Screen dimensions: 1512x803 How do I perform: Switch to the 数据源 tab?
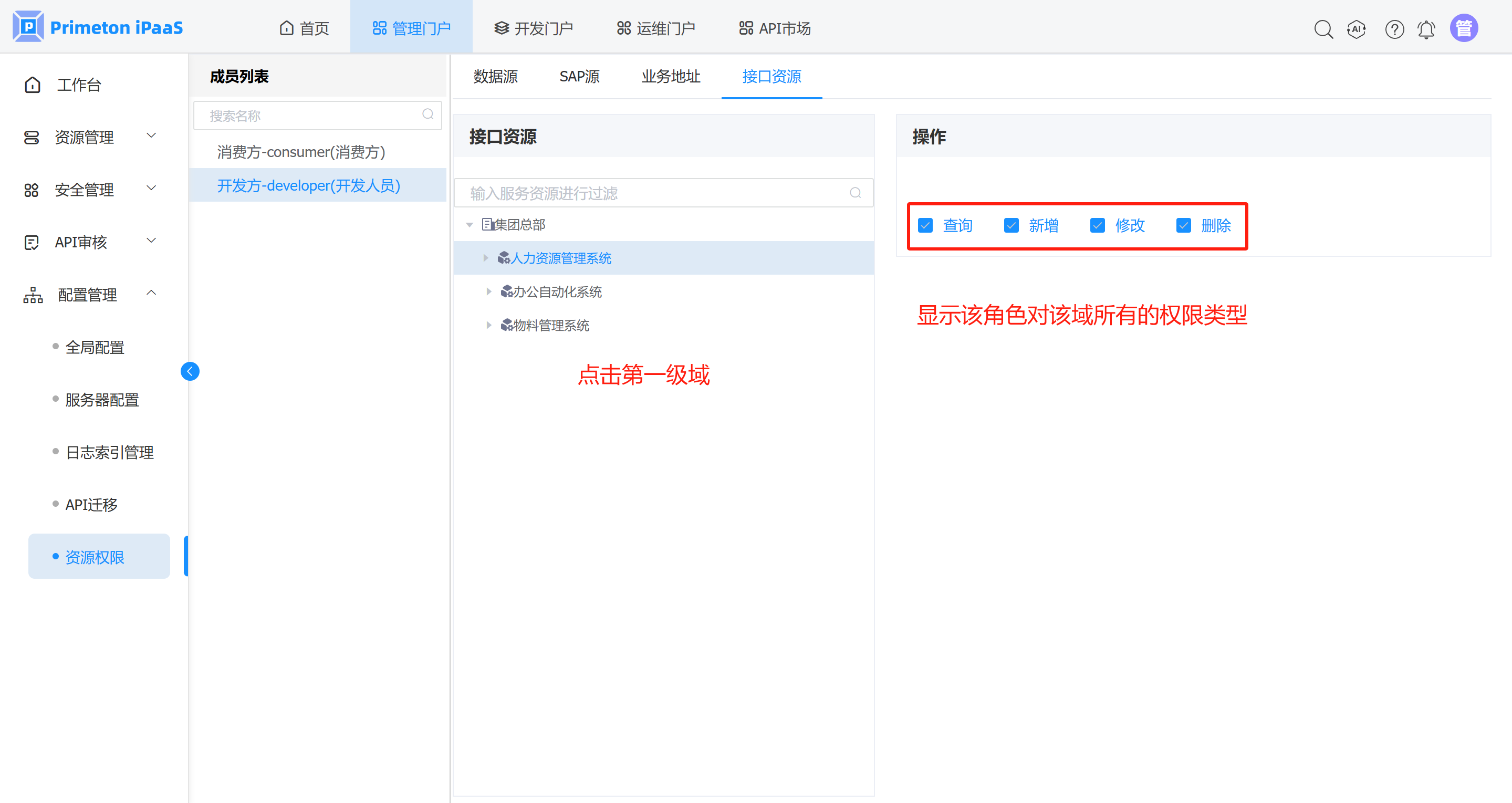click(x=495, y=76)
